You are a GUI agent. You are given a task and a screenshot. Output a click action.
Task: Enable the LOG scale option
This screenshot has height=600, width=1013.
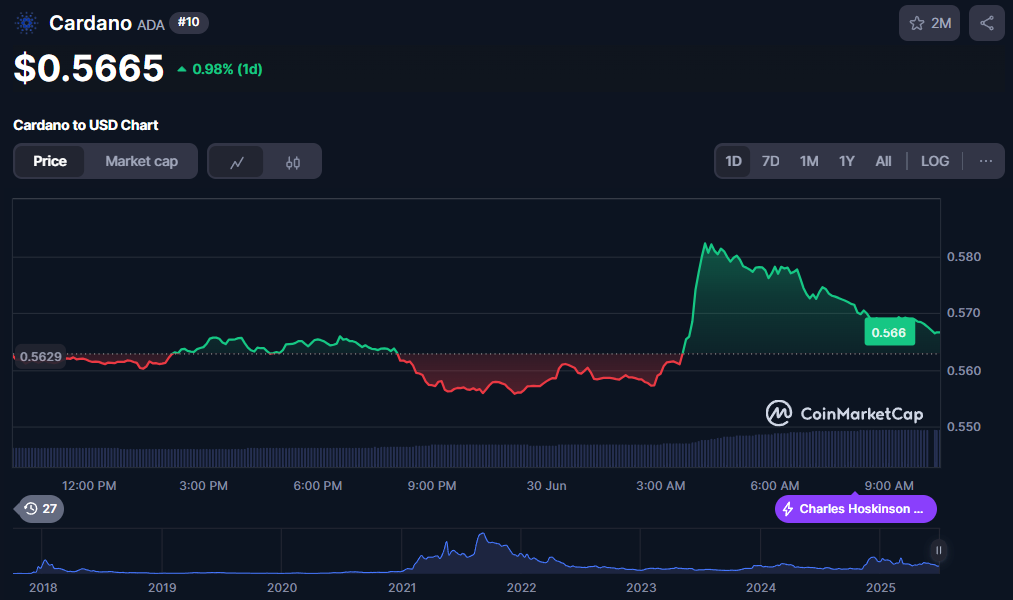point(934,160)
